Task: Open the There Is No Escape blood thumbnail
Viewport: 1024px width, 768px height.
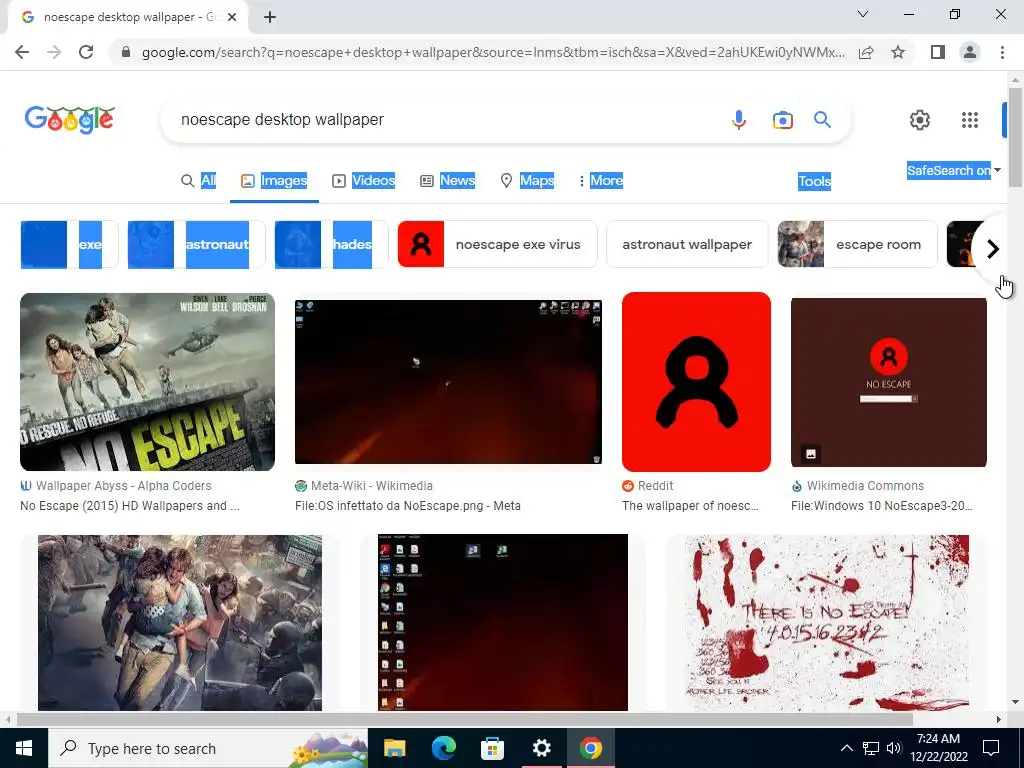Action: [826, 622]
